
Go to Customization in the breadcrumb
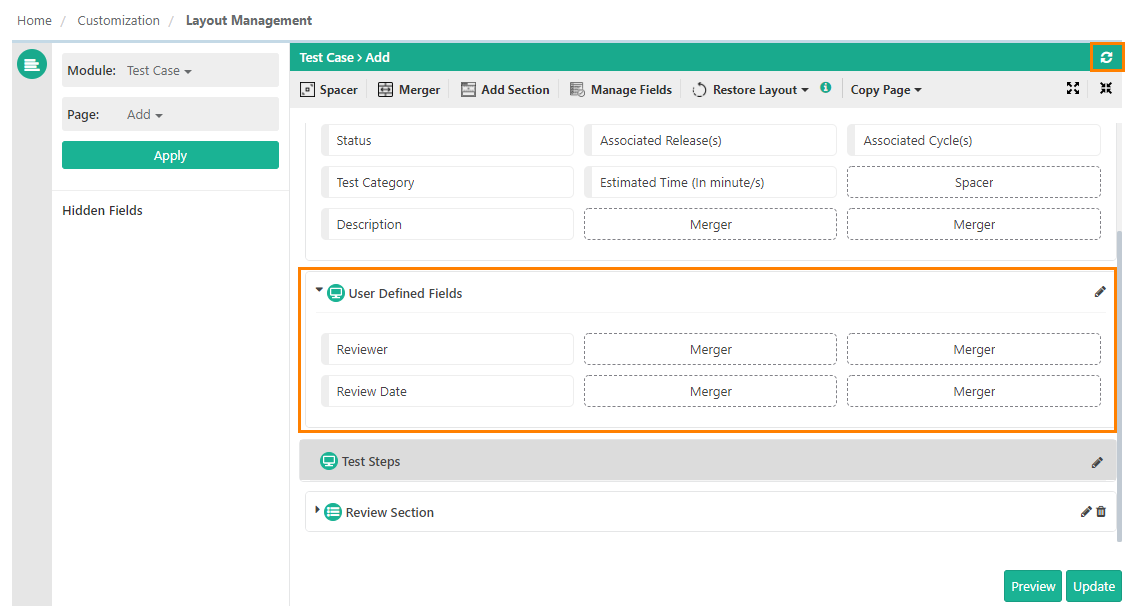[x=118, y=20]
